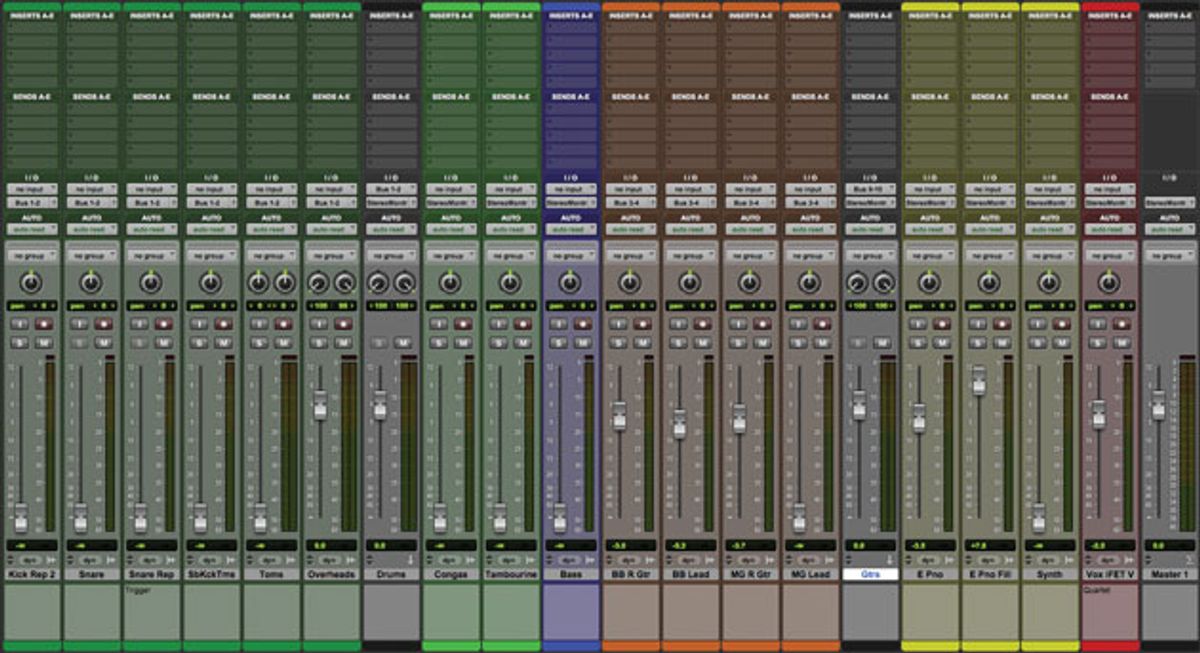
Task: Click the pan knob on the Synth track
Action: 1049,283
